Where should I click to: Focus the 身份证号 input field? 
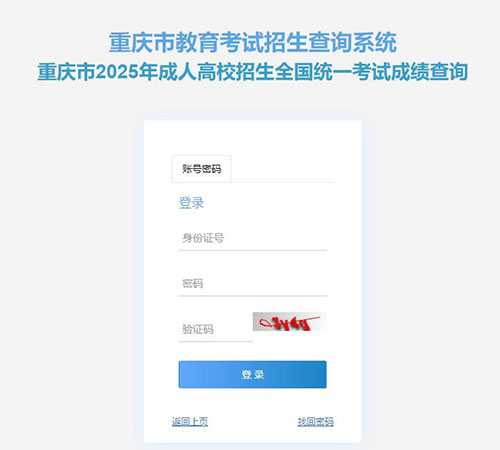pos(252,238)
